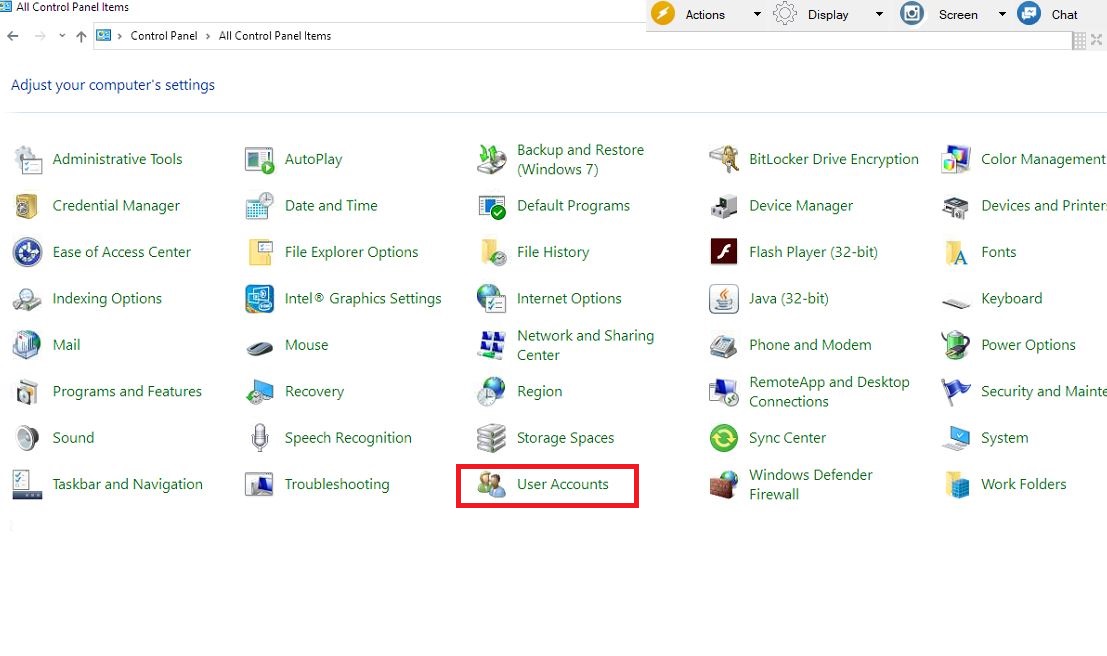
Task: Expand the breadcrumb chevron before Control Panel
Action: tap(120, 36)
